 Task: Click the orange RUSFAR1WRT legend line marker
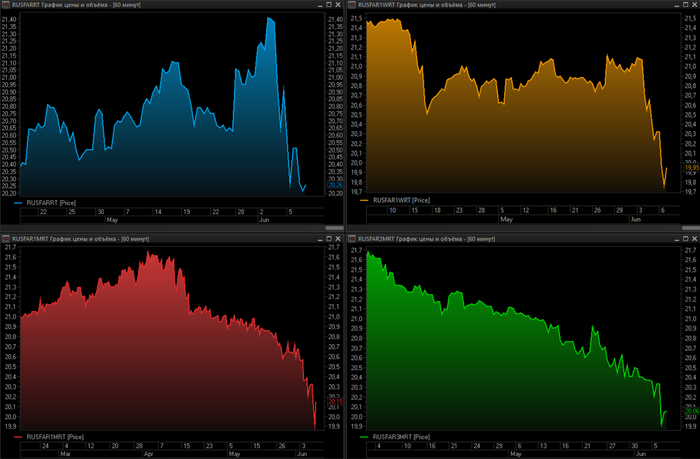tap(364, 201)
